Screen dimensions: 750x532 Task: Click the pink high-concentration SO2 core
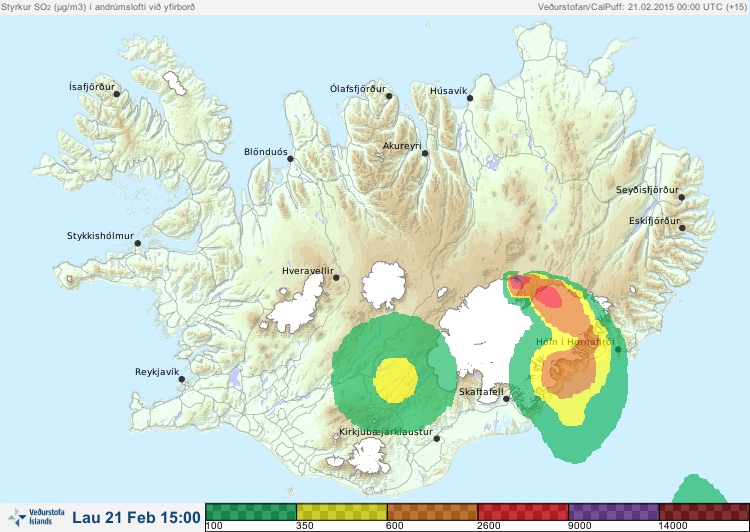point(548,297)
